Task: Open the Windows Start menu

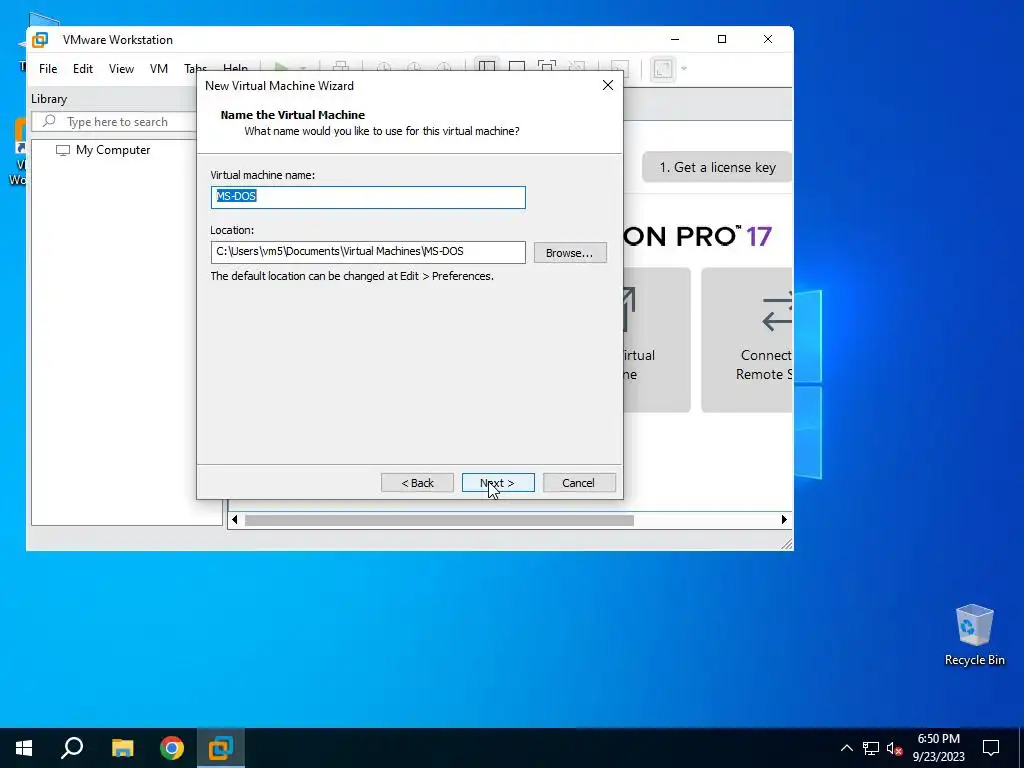Action: tap(24, 748)
